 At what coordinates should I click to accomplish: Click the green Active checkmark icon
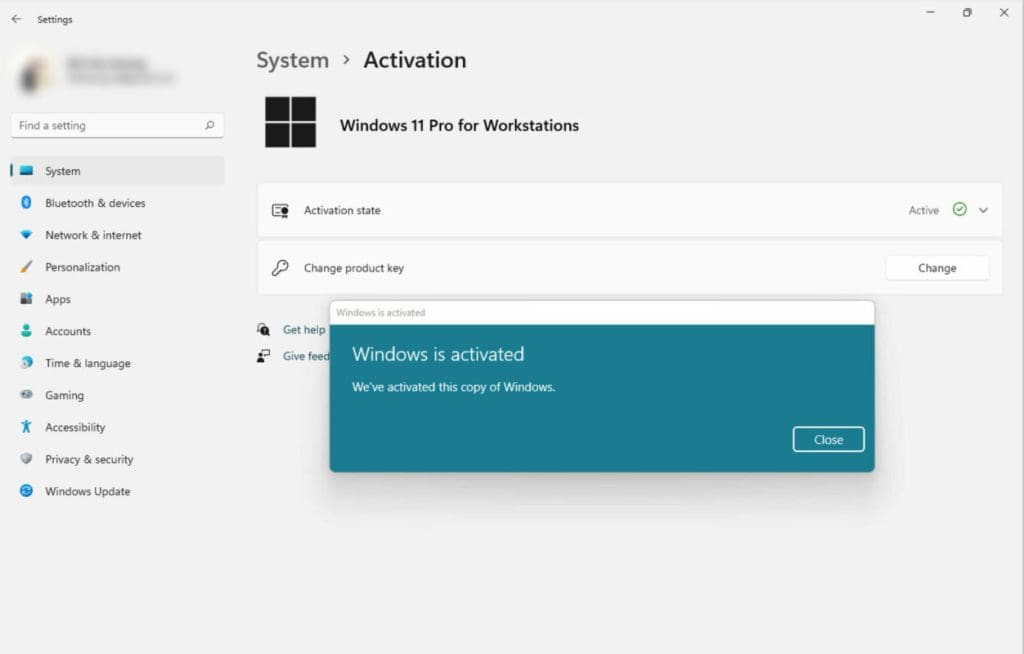959,209
